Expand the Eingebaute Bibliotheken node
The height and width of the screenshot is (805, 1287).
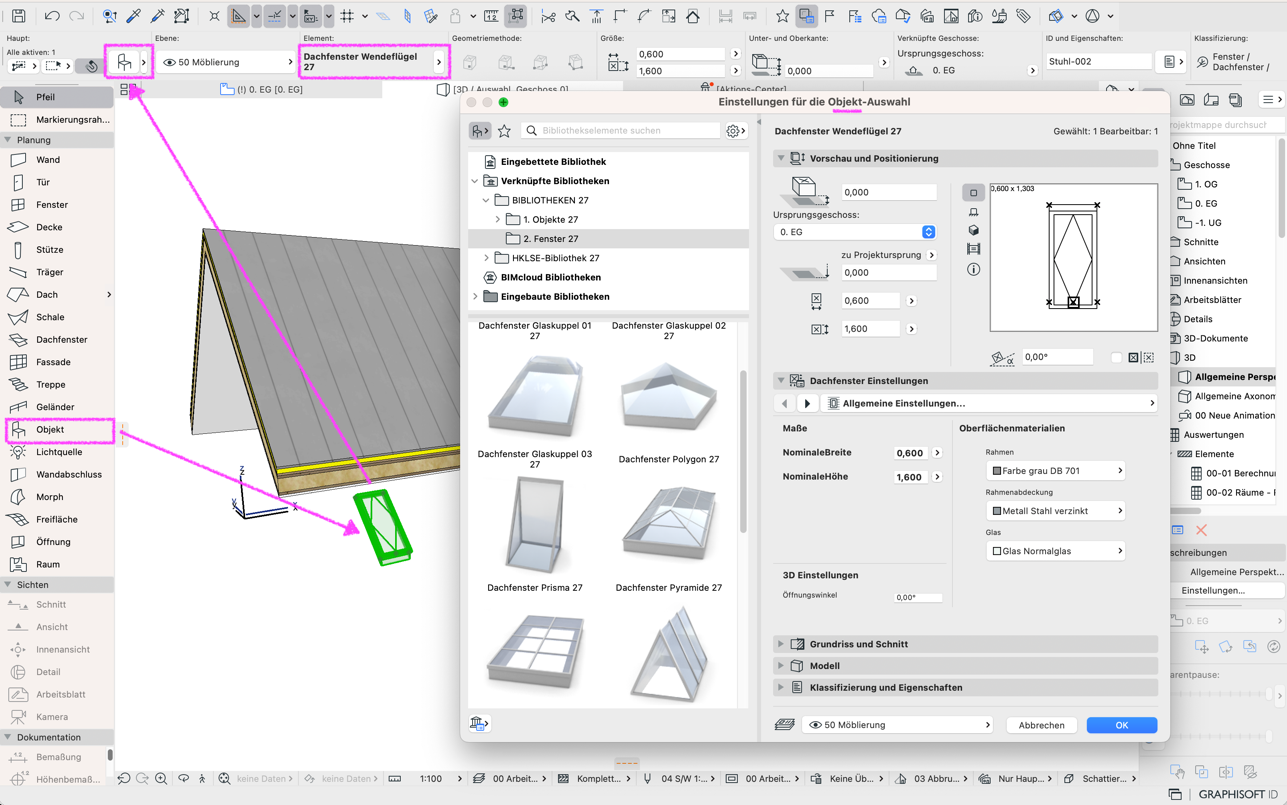point(475,297)
